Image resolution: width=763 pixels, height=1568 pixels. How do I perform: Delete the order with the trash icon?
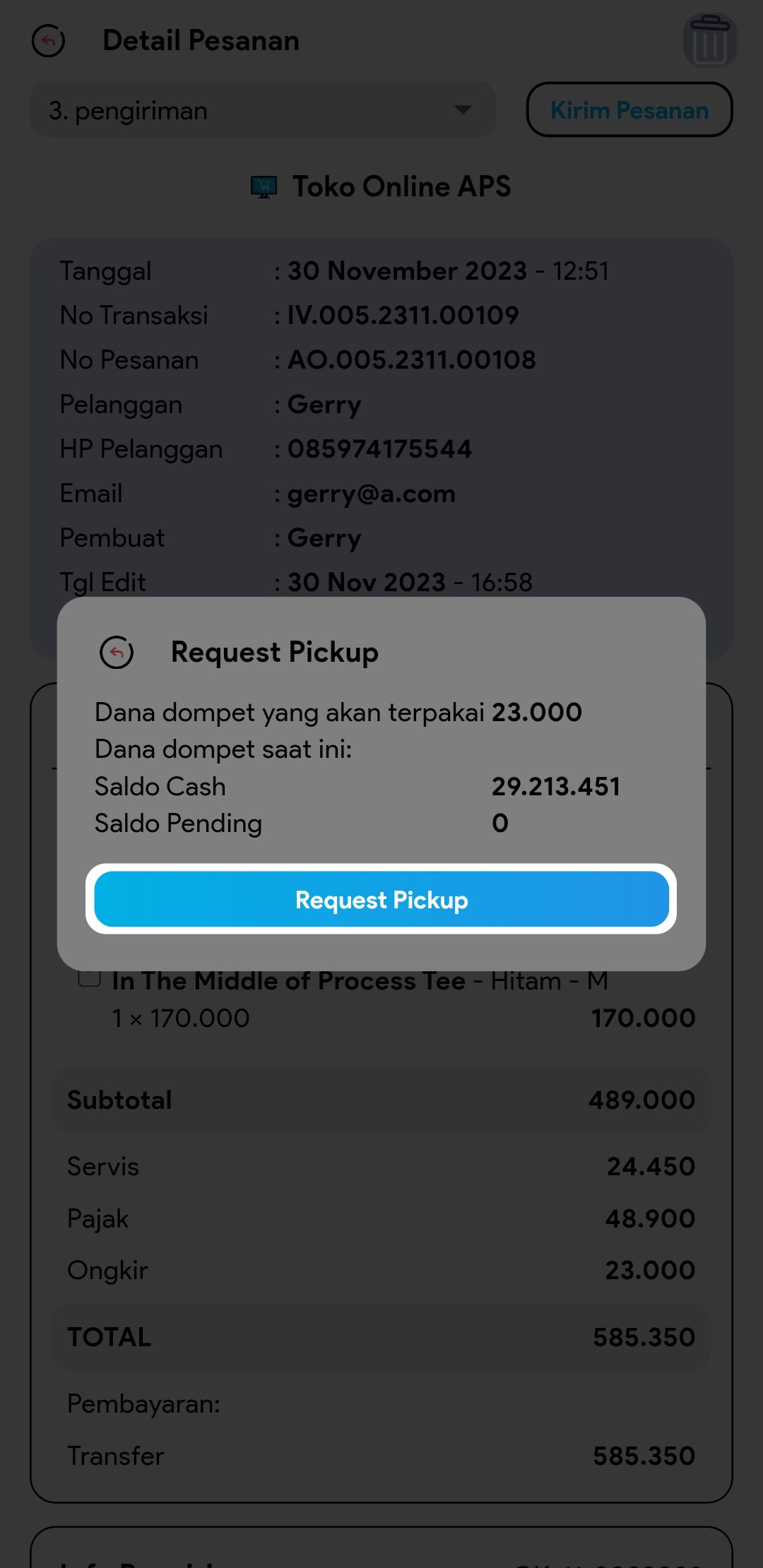(x=709, y=41)
